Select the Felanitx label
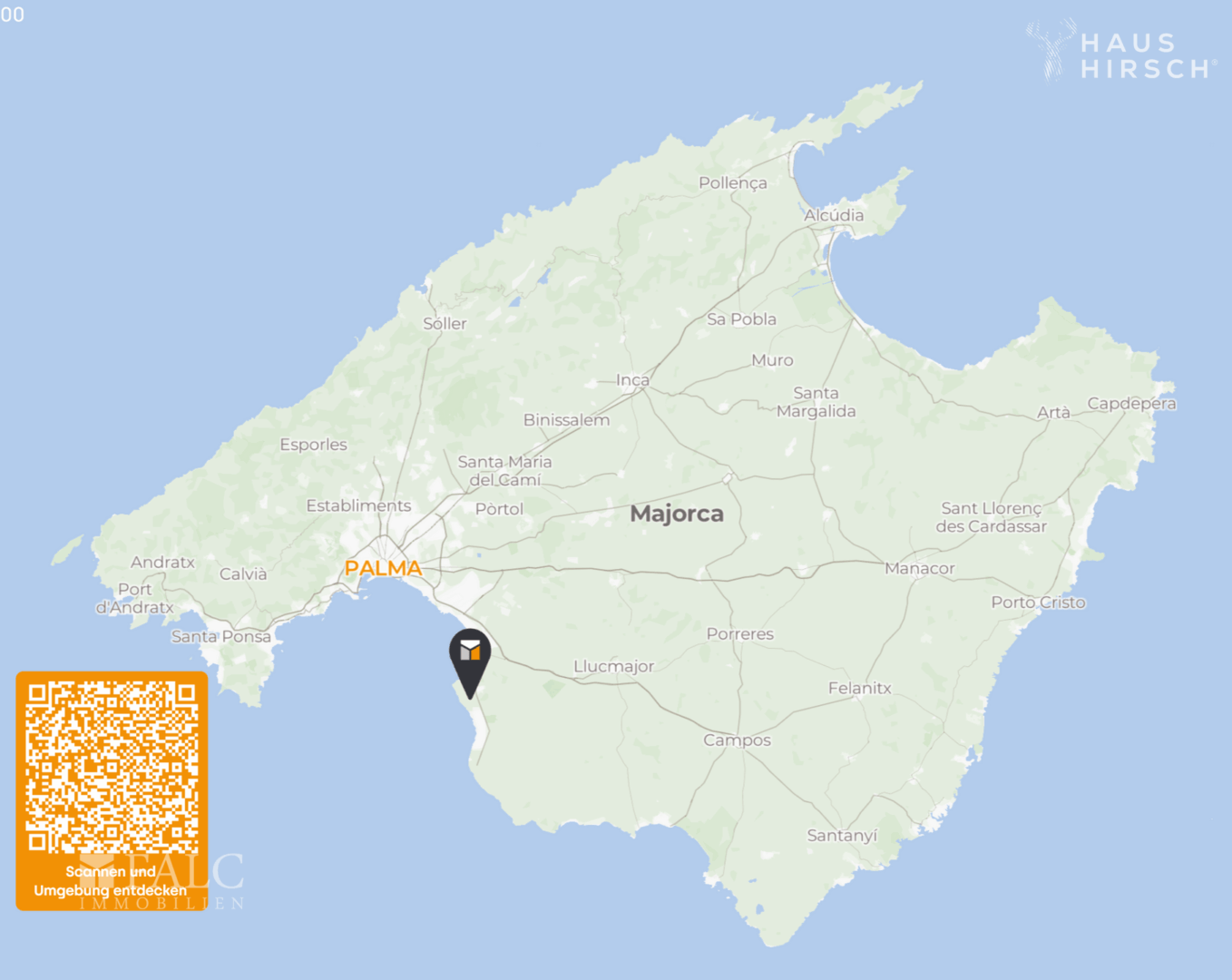The width and height of the screenshot is (1232, 980). pos(859,689)
